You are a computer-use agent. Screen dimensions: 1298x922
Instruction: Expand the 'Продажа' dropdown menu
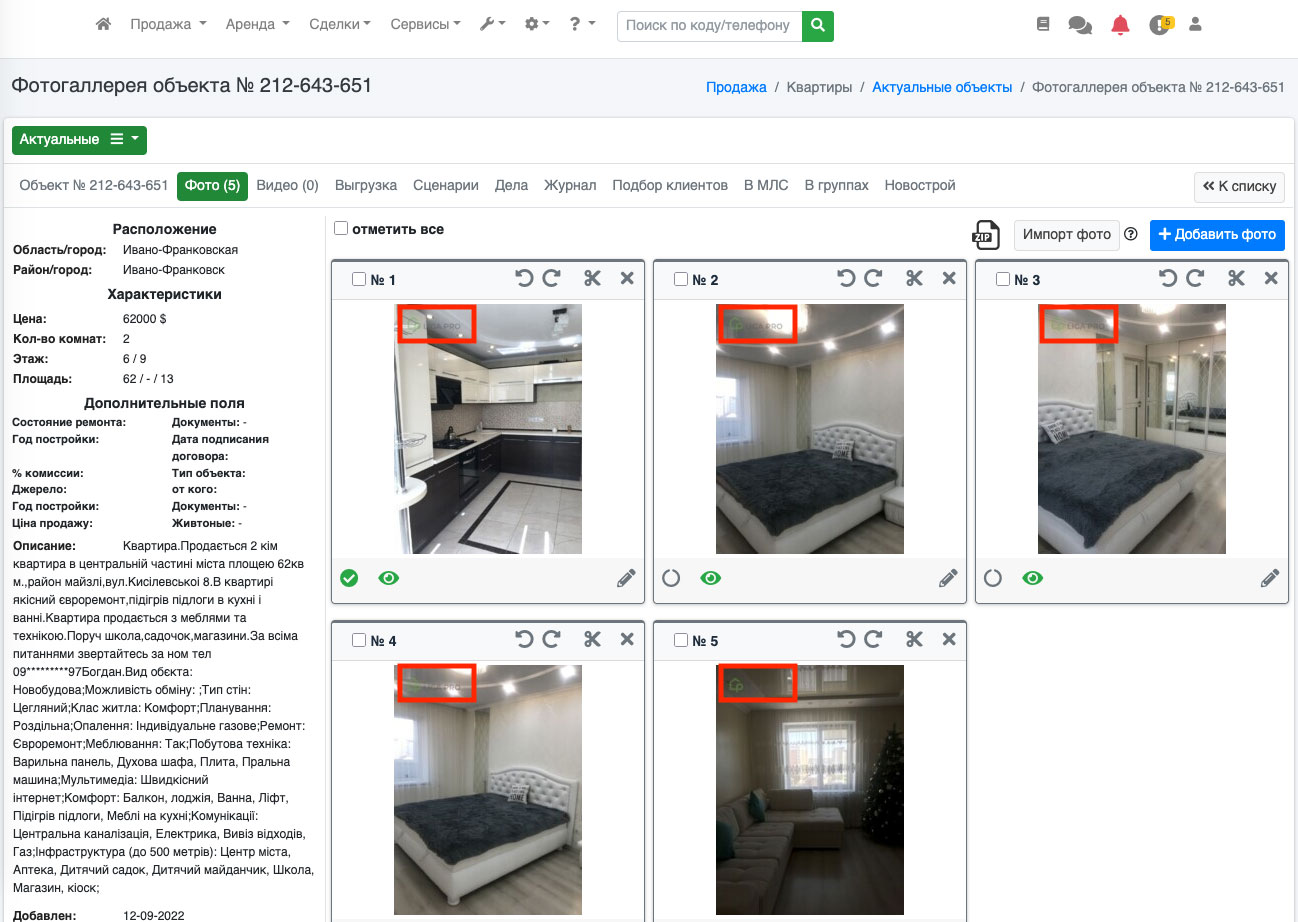tap(168, 25)
